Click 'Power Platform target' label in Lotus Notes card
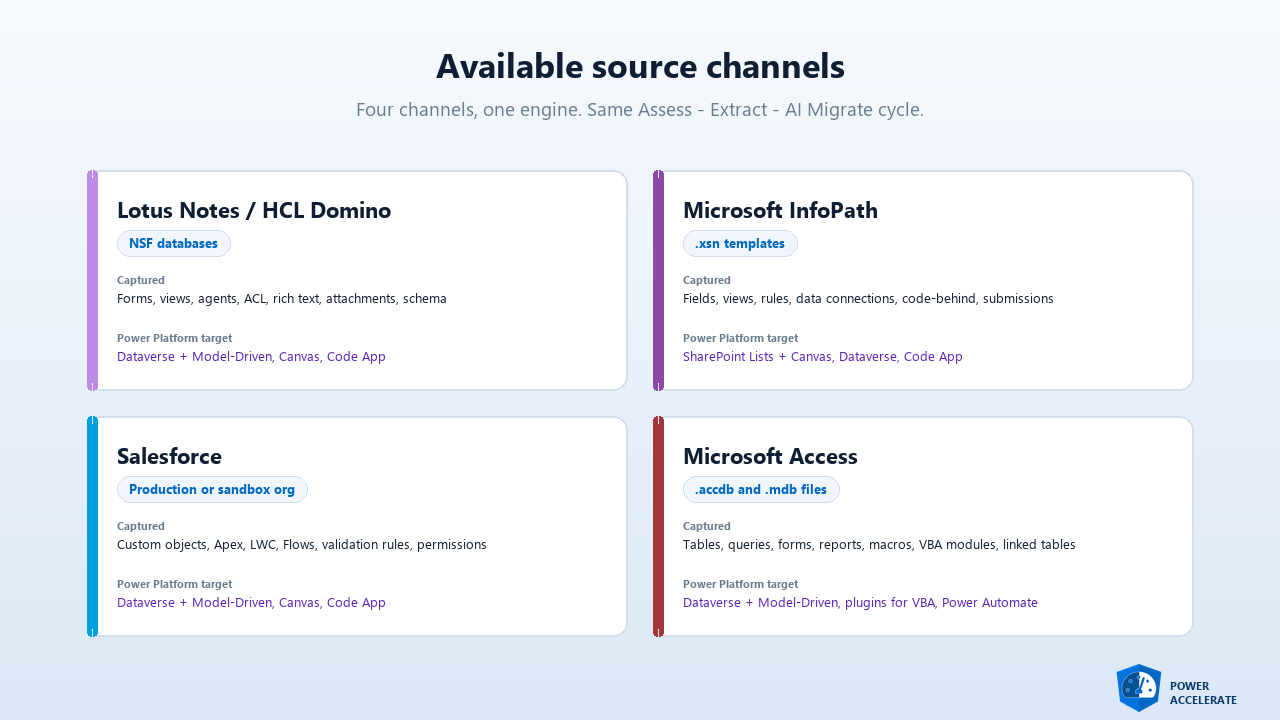This screenshot has height=720, width=1280. pos(174,338)
